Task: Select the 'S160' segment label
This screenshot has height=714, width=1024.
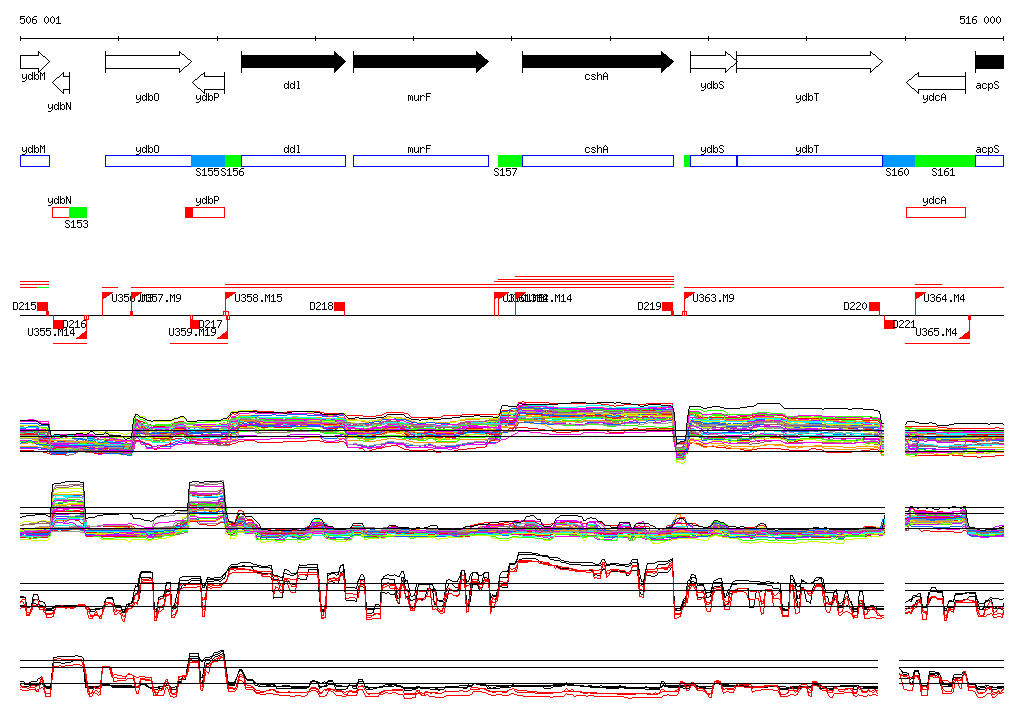Action: coord(897,172)
